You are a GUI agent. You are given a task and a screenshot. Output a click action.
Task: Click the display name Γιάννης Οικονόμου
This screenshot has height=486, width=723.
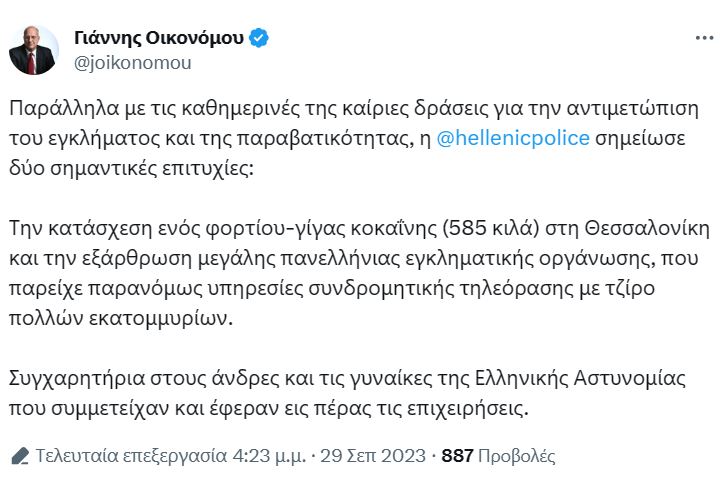158,39
